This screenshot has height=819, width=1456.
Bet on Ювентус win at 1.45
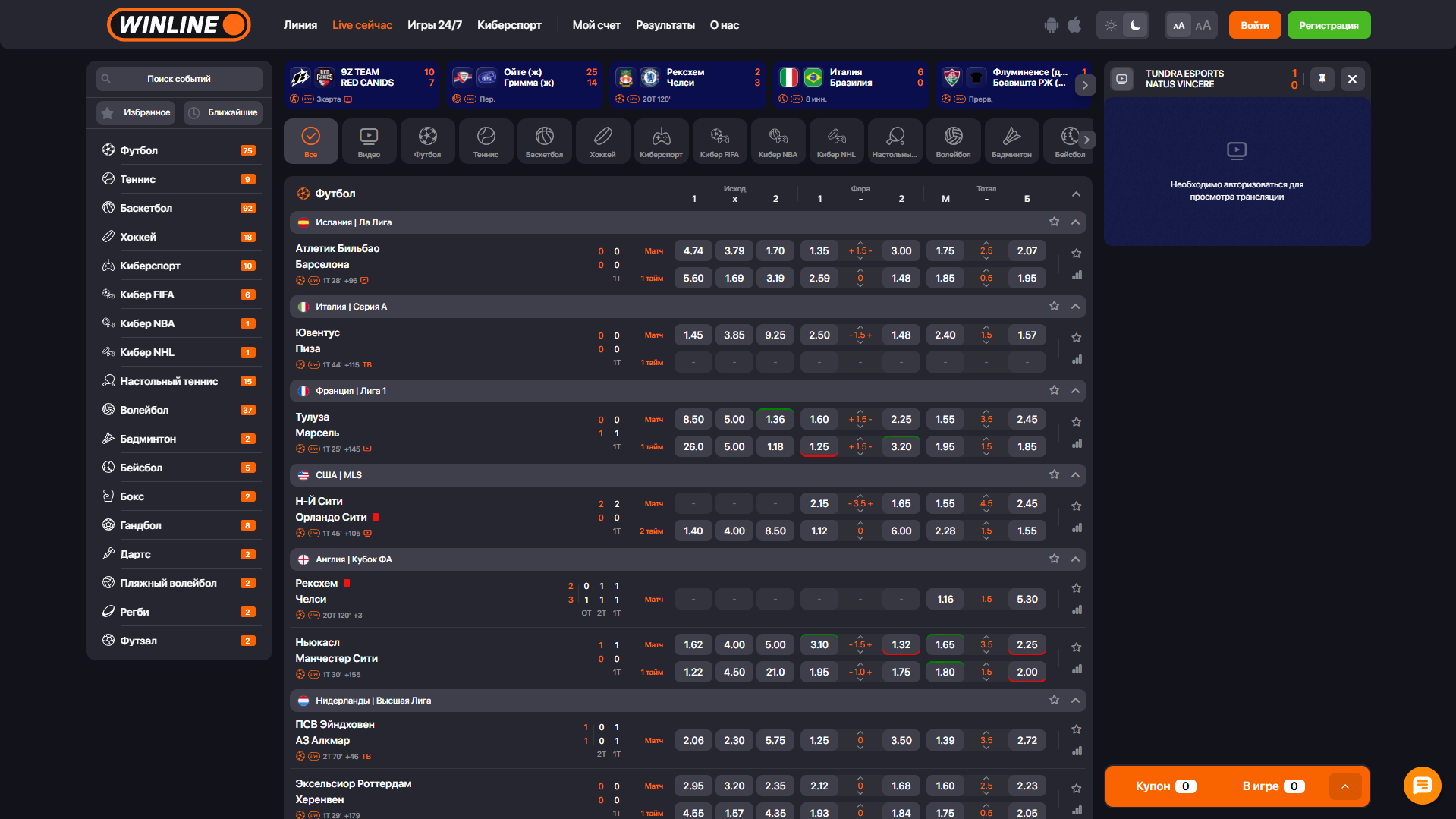693,335
